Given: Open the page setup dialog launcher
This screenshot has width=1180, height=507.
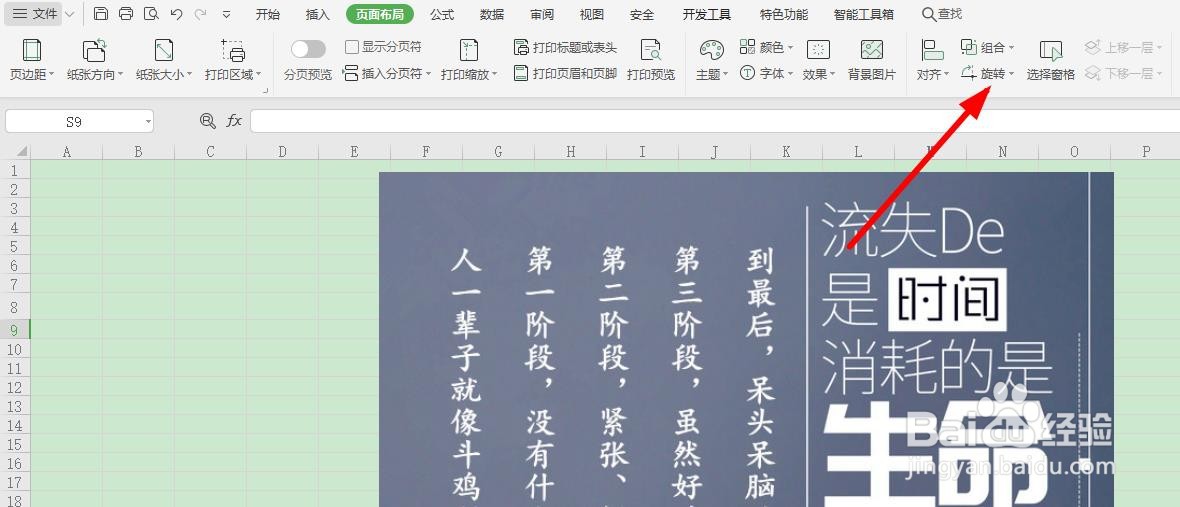Looking at the screenshot, I should tap(266, 91).
